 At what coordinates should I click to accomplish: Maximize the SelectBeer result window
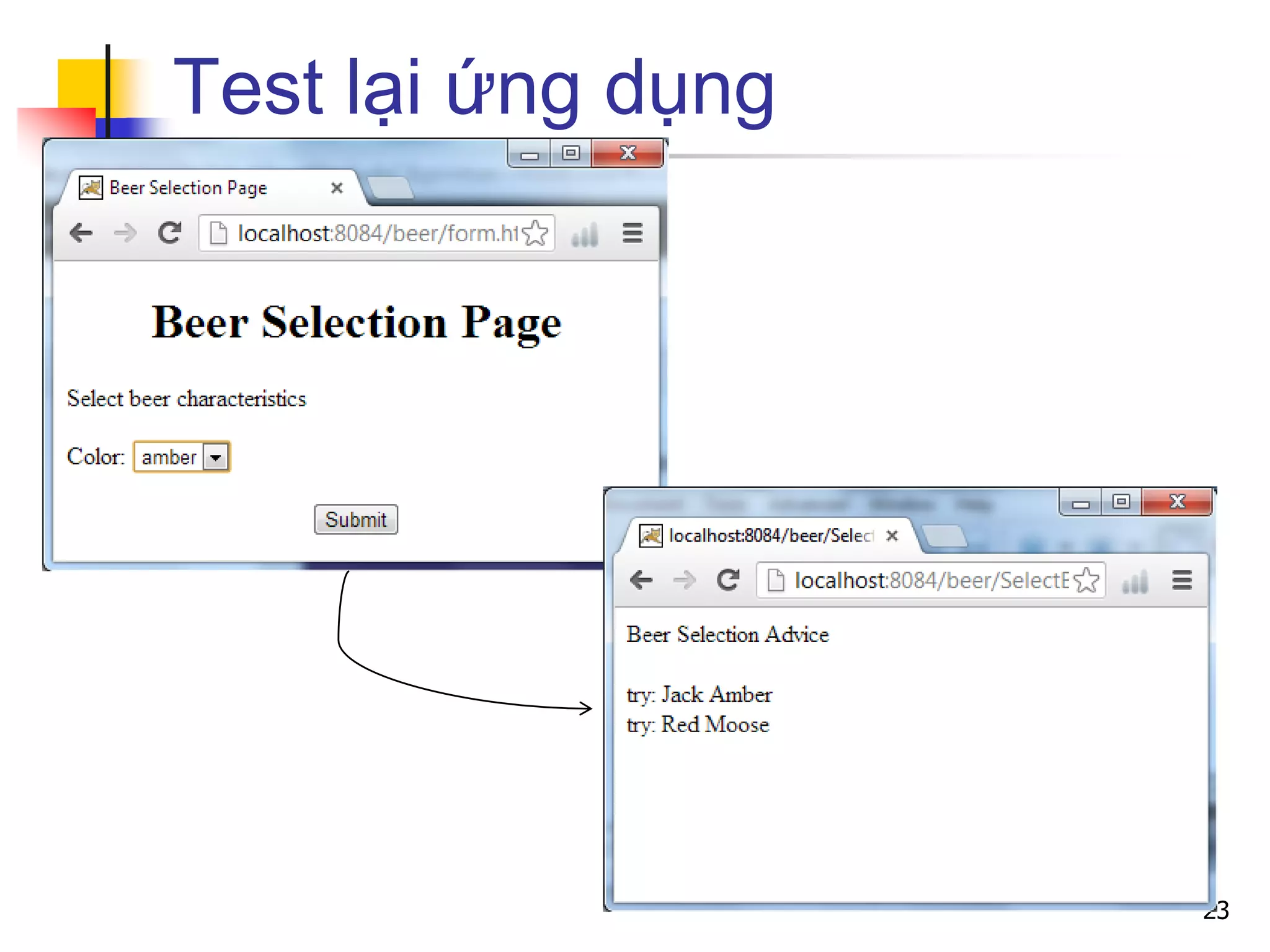click(1121, 502)
